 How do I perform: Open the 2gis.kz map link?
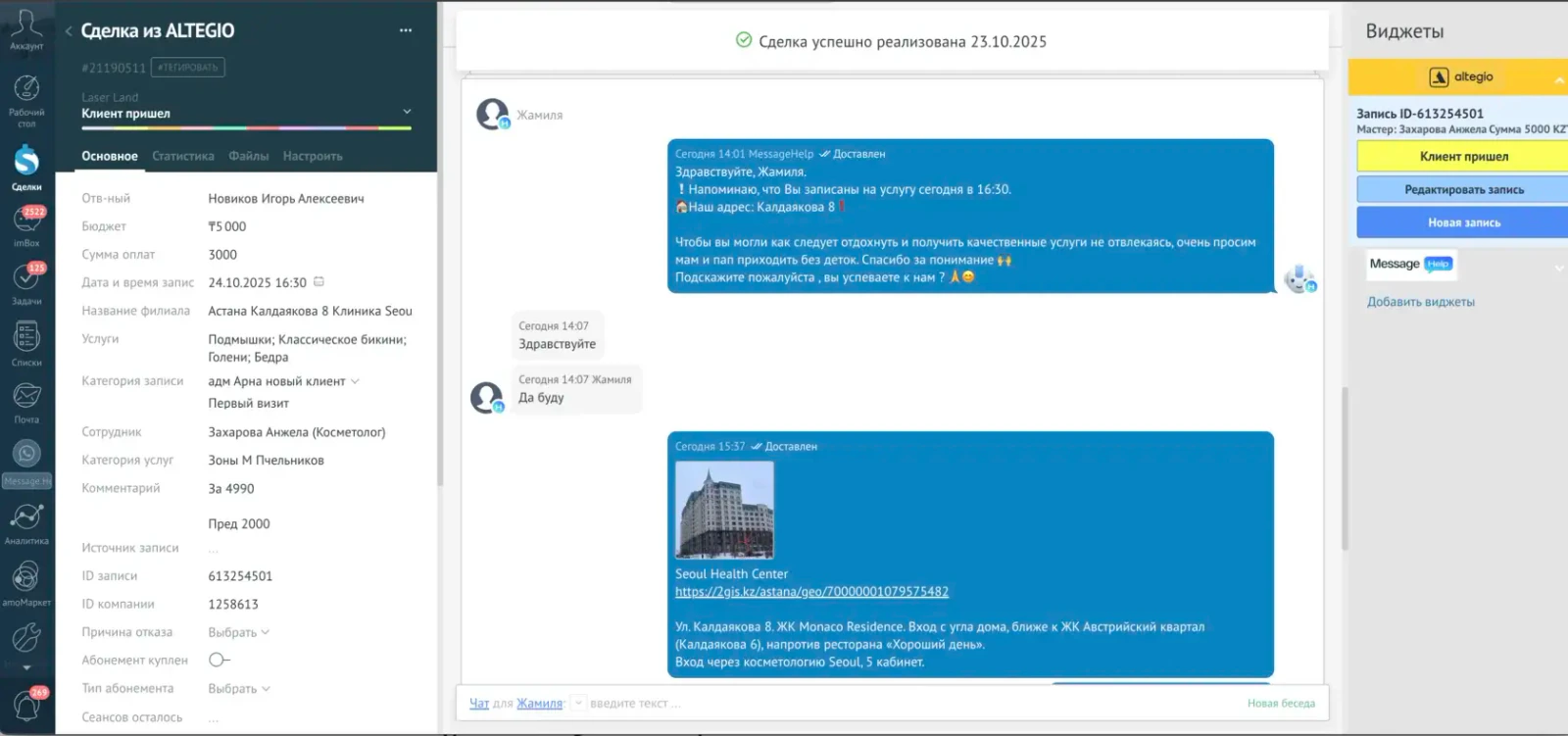(811, 592)
